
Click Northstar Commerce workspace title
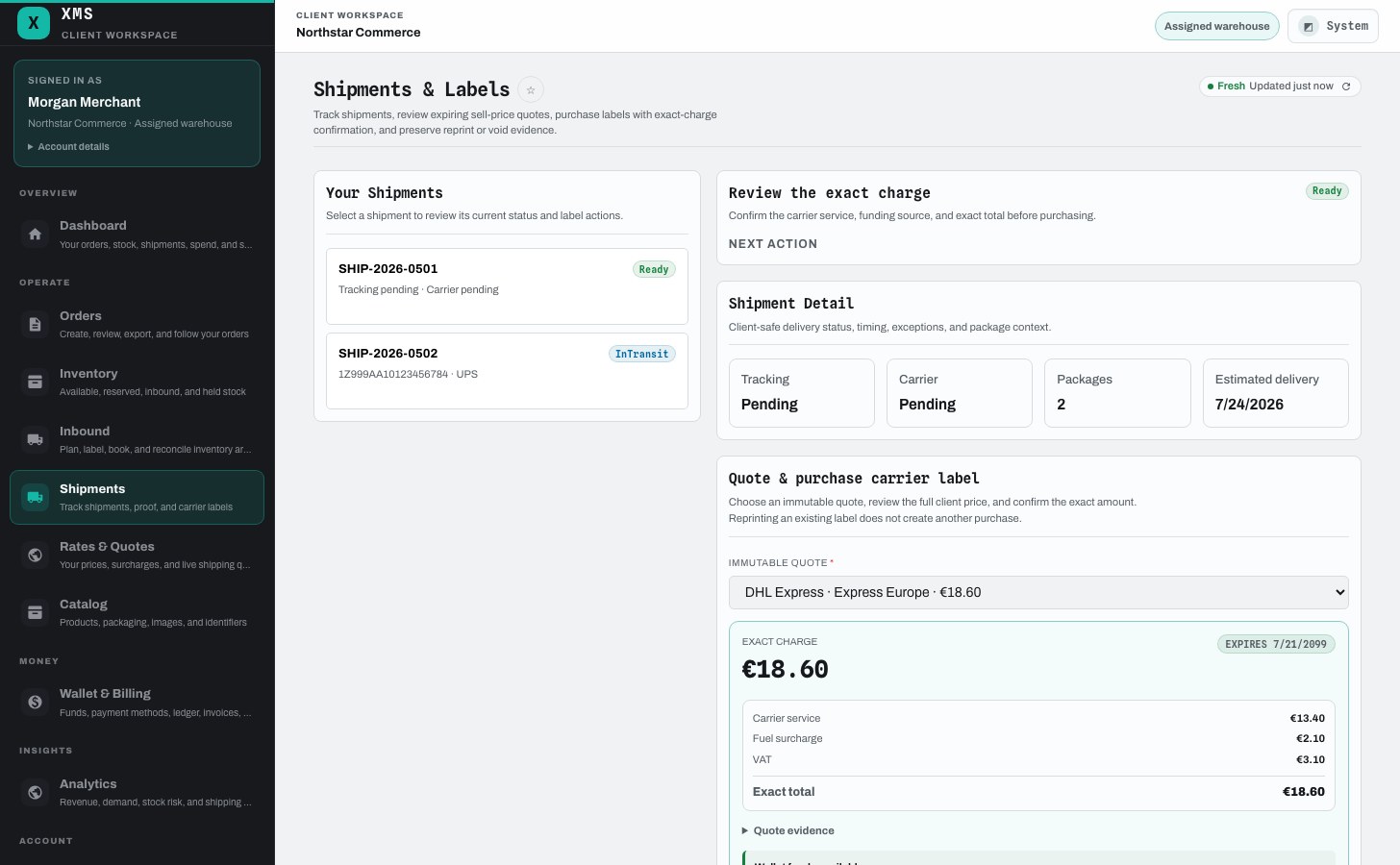click(359, 33)
